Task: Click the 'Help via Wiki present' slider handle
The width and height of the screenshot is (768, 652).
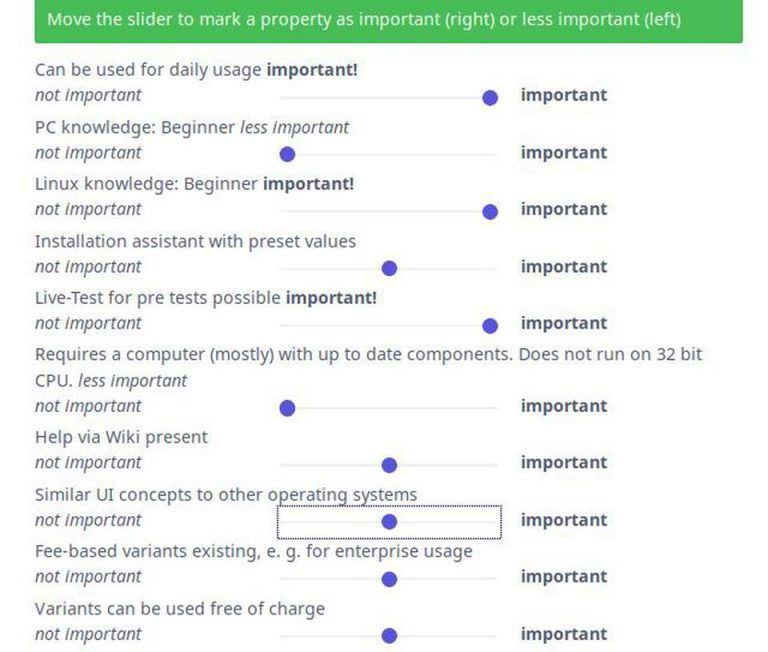Action: (x=389, y=465)
